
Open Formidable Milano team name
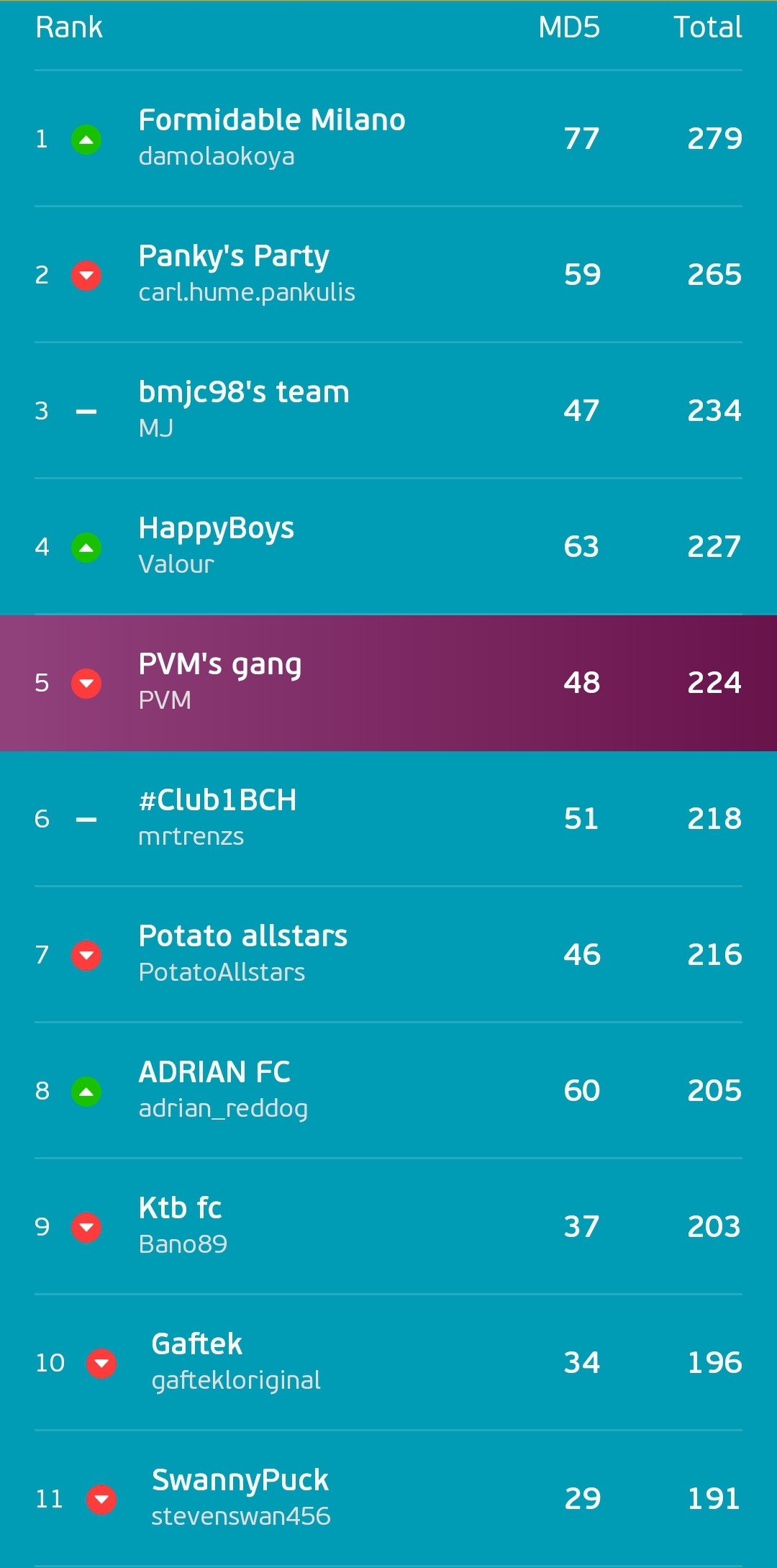point(272,119)
